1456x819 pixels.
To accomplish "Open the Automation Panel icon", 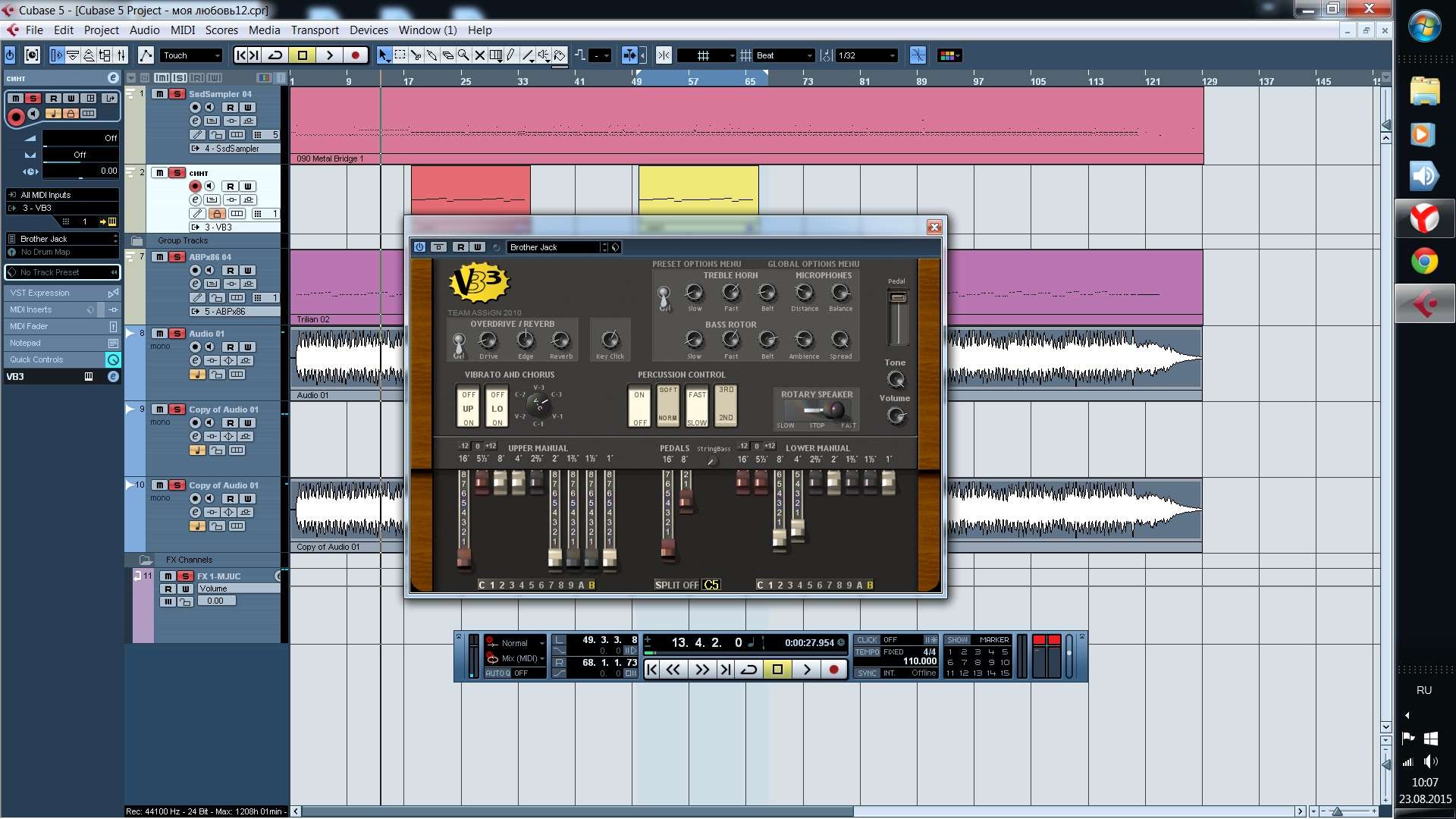I will [146, 55].
